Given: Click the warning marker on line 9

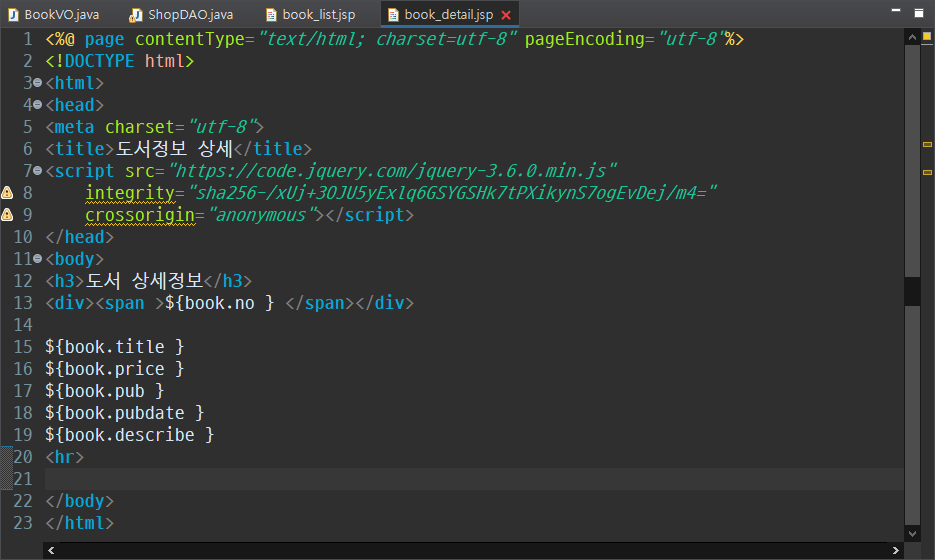Looking at the screenshot, I should coord(7,214).
